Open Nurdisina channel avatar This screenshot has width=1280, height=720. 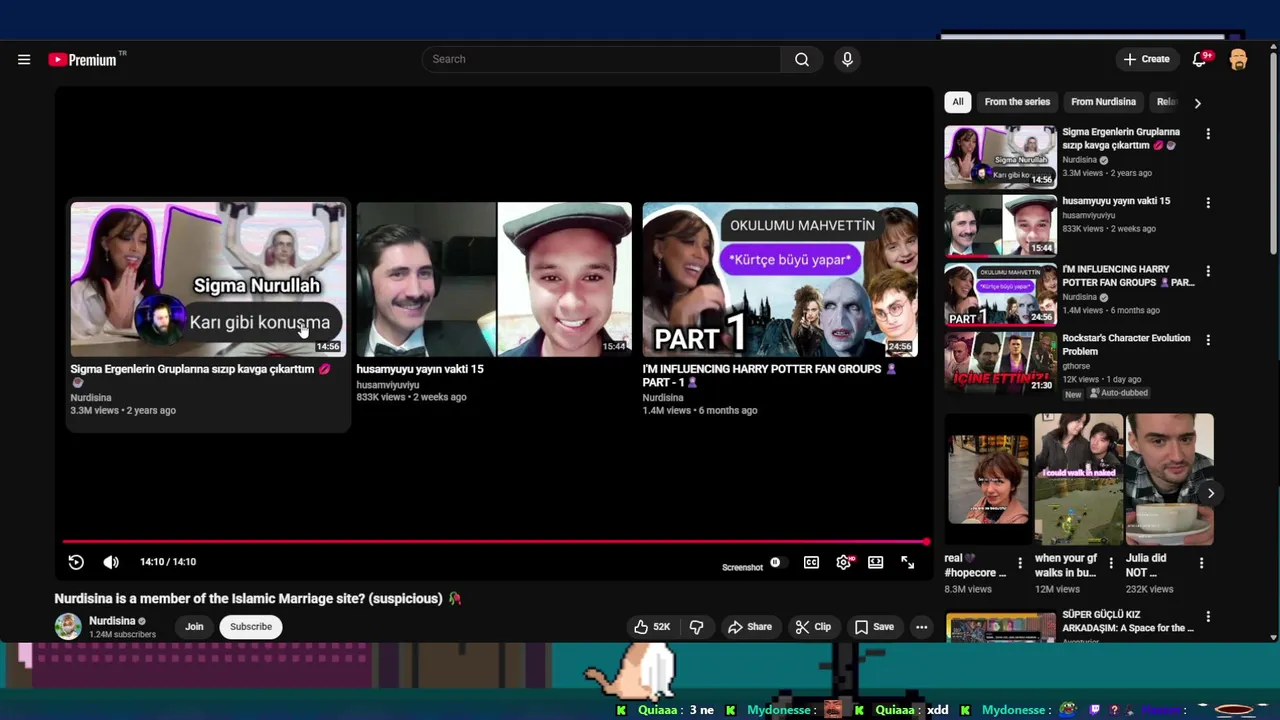pos(68,626)
